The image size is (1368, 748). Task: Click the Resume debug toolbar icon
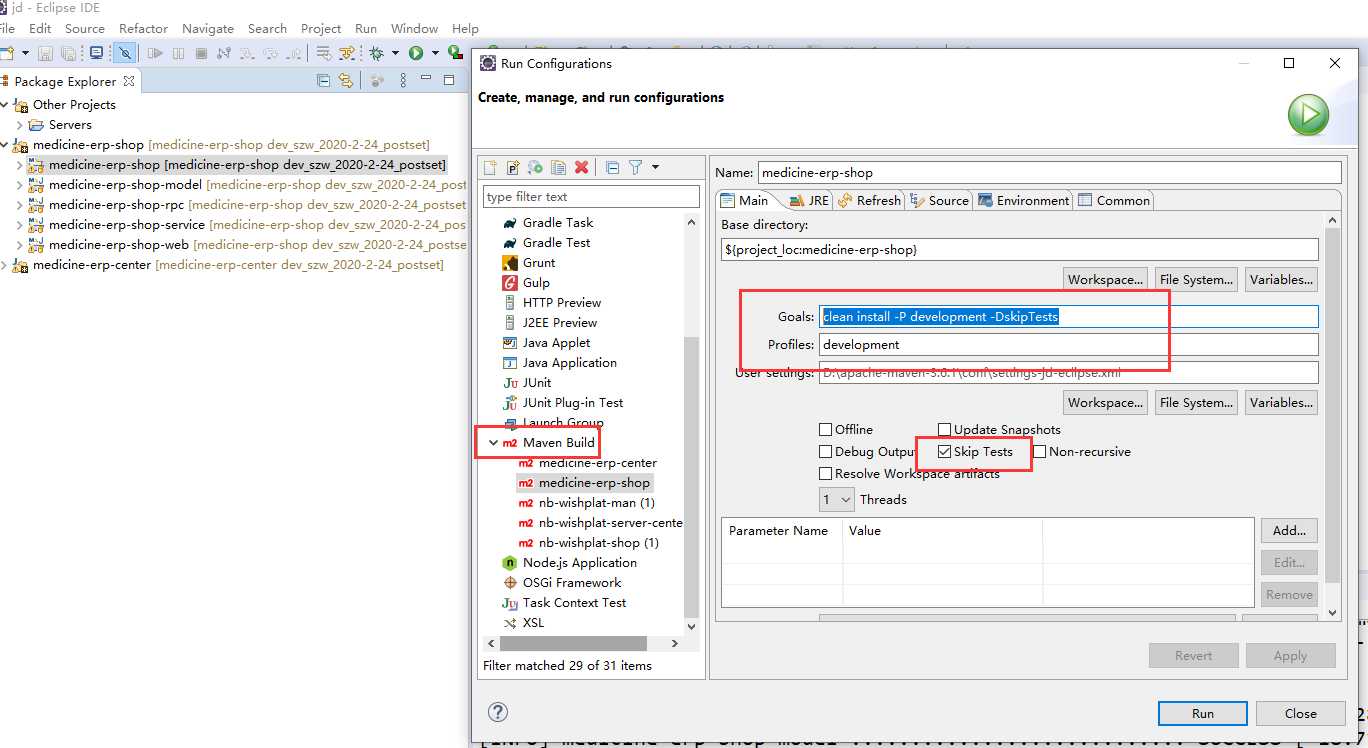155,53
